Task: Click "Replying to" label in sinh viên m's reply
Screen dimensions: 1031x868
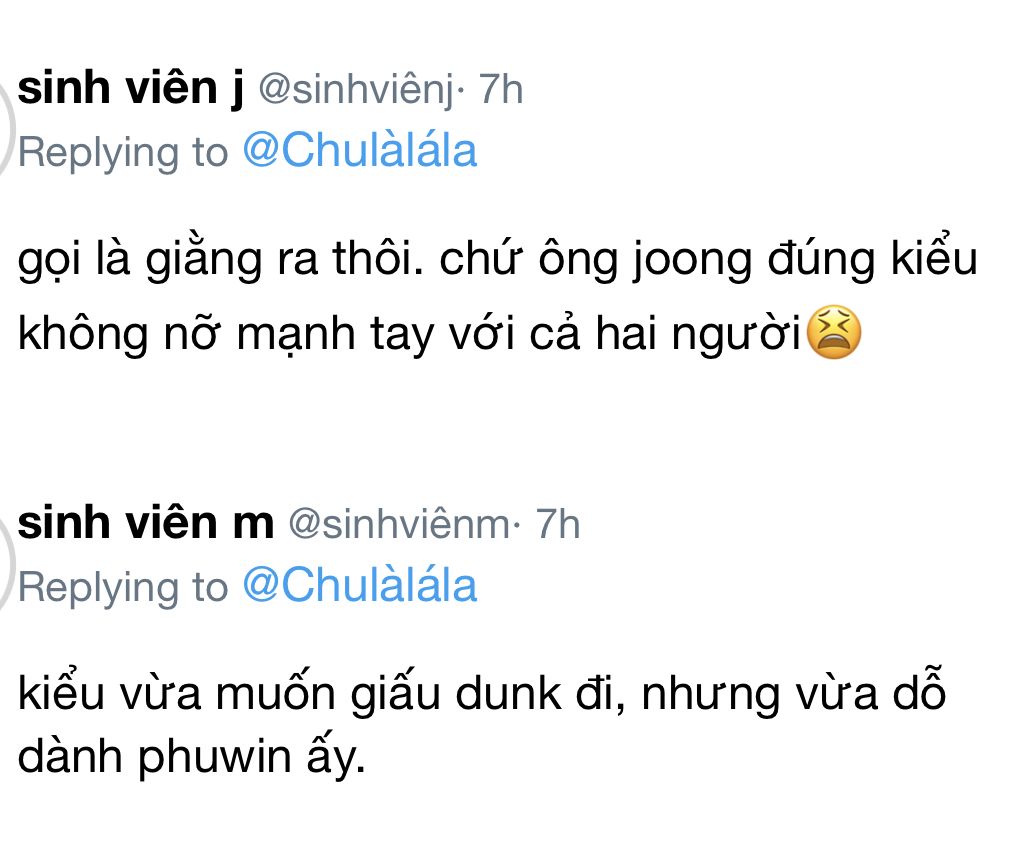Action: pos(123,586)
